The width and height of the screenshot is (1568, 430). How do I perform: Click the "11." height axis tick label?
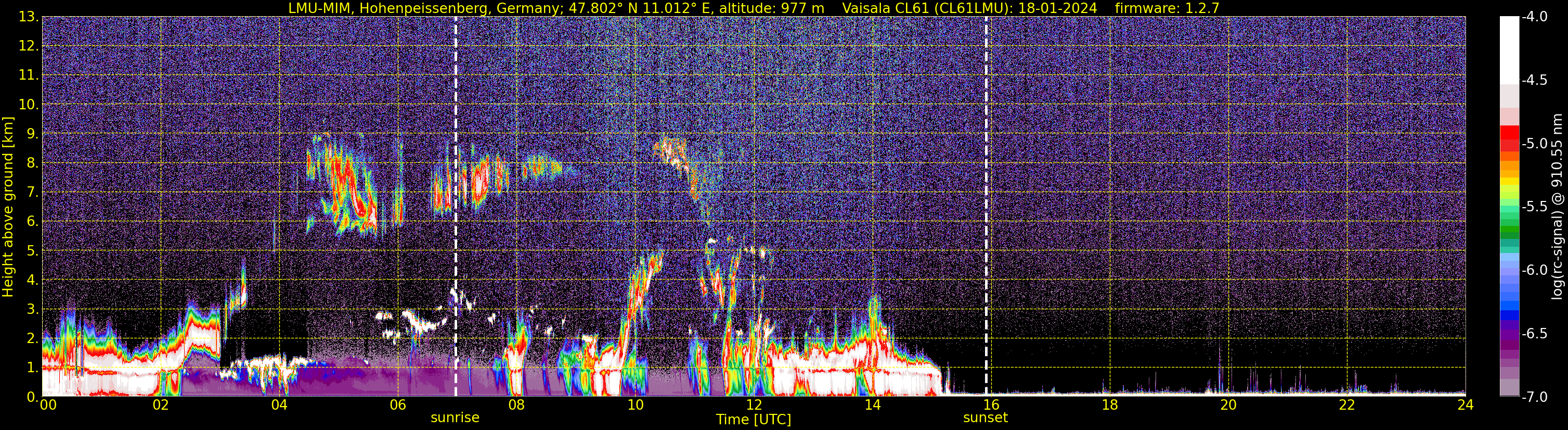(28, 75)
